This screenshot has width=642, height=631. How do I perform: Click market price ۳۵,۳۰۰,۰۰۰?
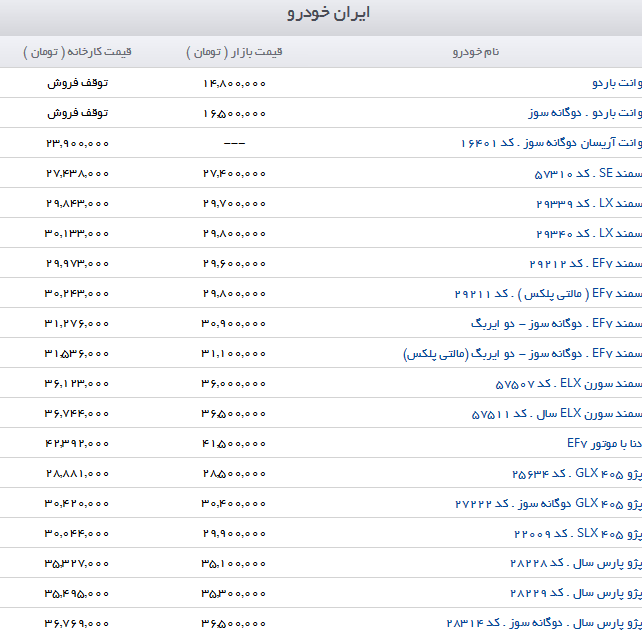click(x=233, y=594)
